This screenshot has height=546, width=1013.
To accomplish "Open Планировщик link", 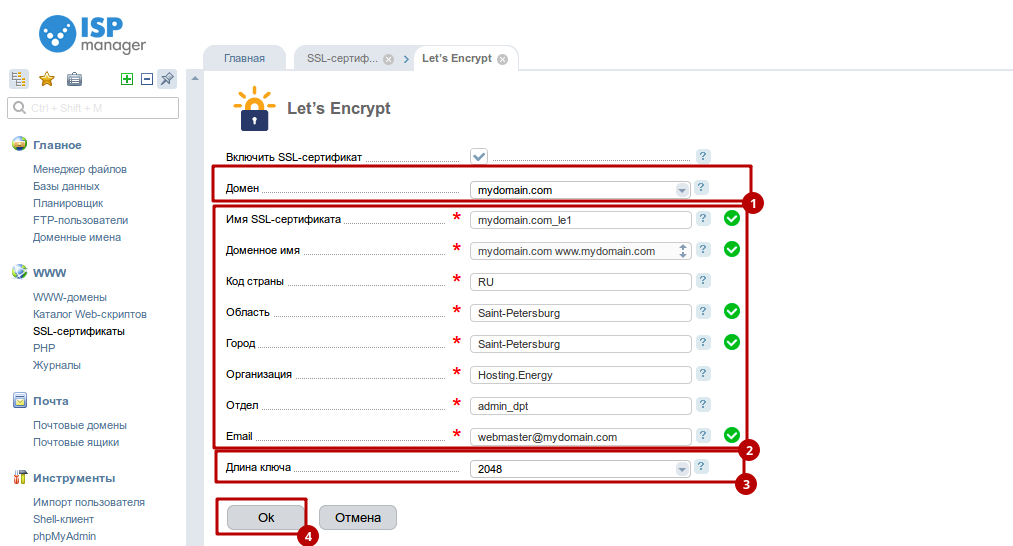I will [x=68, y=203].
